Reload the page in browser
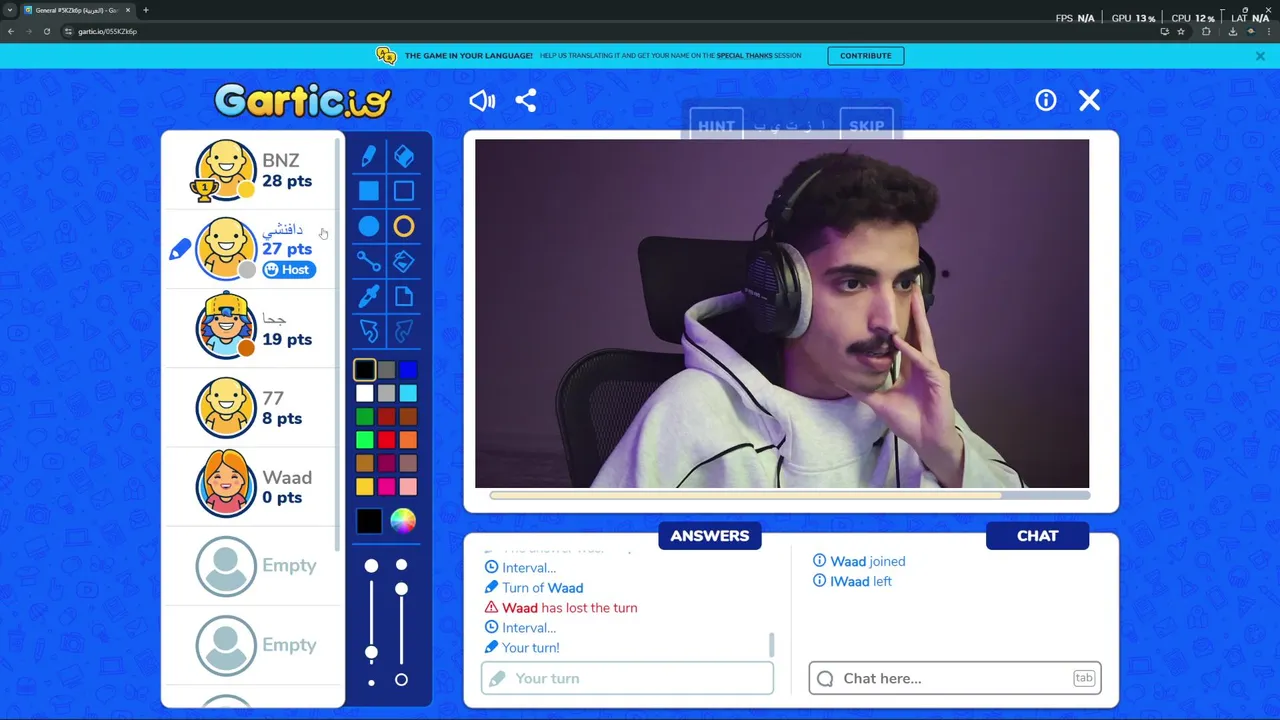 [46, 31]
